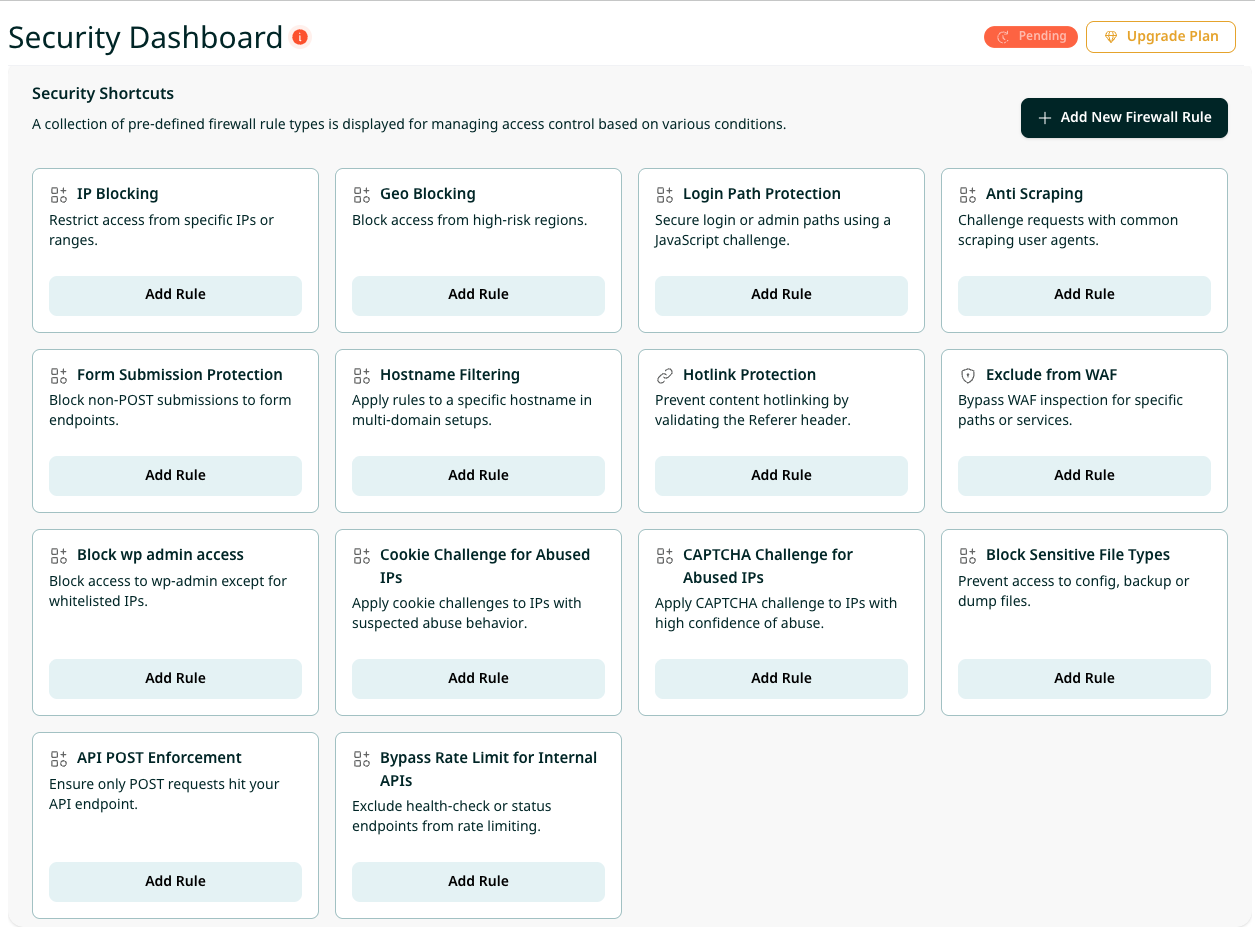The image size is (1255, 930).
Task: Click the info icon beside Security Dashboard
Action: tap(300, 38)
